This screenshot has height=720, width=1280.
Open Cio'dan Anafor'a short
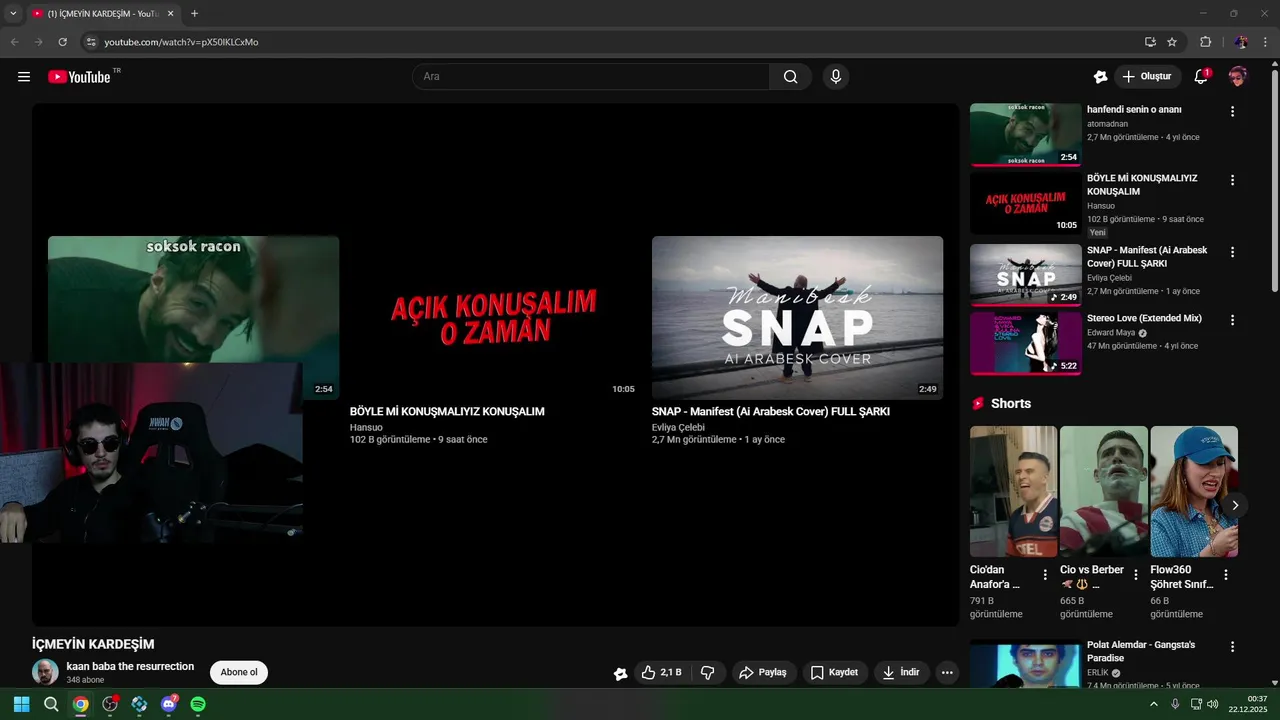[x=1013, y=491]
